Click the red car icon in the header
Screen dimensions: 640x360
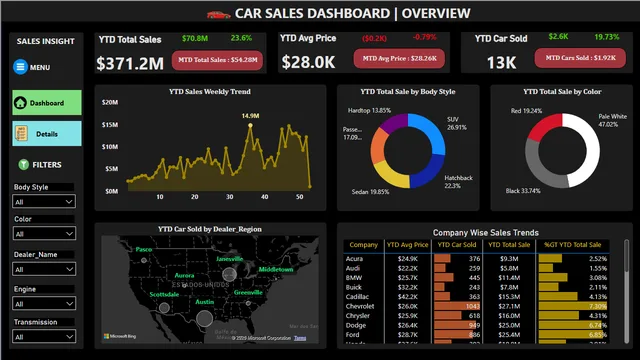pos(218,15)
